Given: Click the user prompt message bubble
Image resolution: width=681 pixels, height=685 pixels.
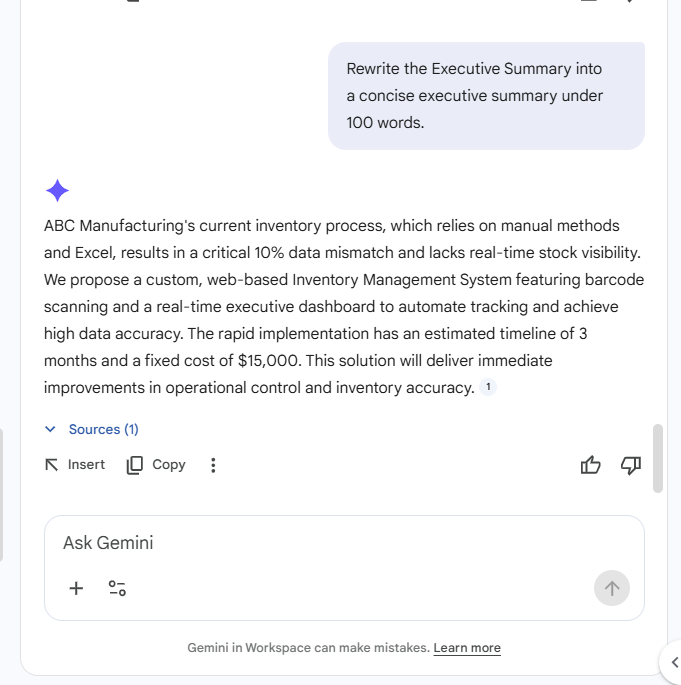Looking at the screenshot, I should click(x=486, y=96).
